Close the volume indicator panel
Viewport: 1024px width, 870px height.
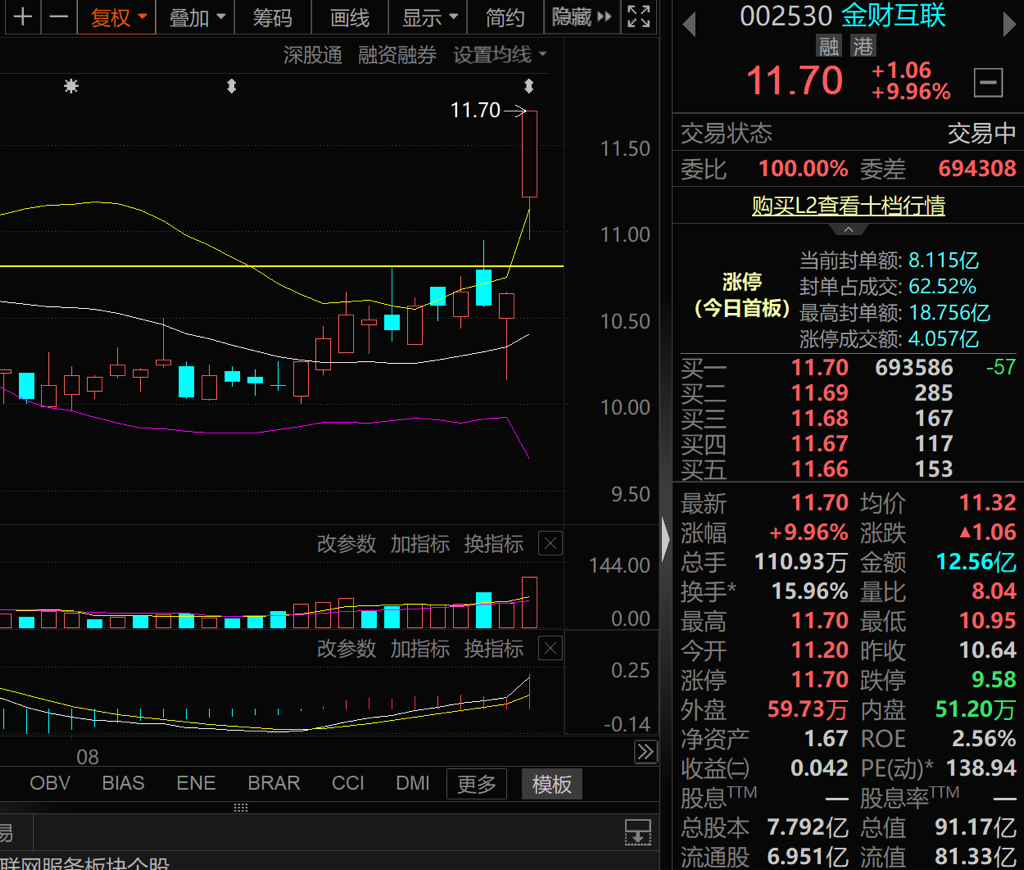point(551,543)
